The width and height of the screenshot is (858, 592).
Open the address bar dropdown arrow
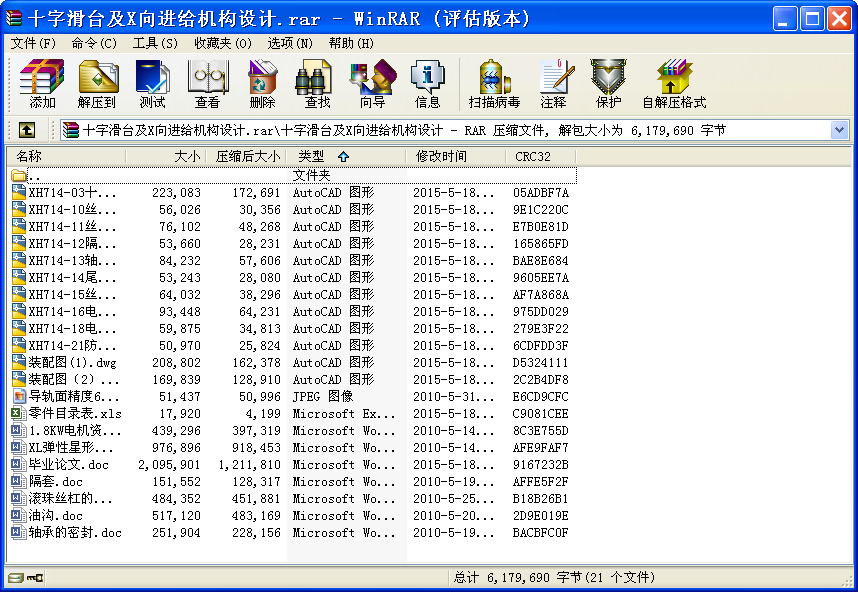tap(839, 130)
